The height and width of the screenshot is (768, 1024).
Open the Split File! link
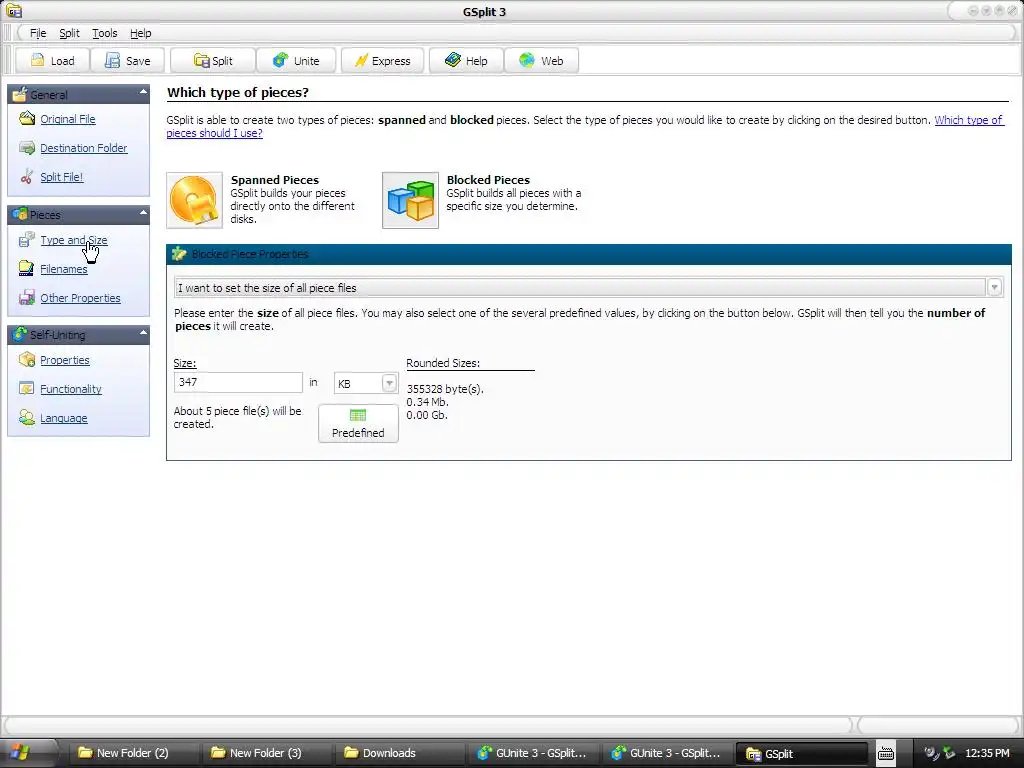(x=61, y=177)
